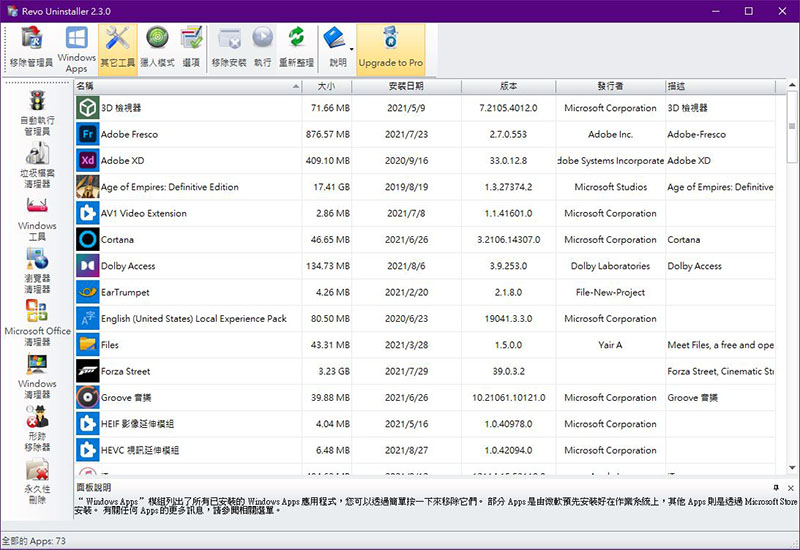Click install date 2019/8/19 cell
800x550 pixels.
coord(406,187)
